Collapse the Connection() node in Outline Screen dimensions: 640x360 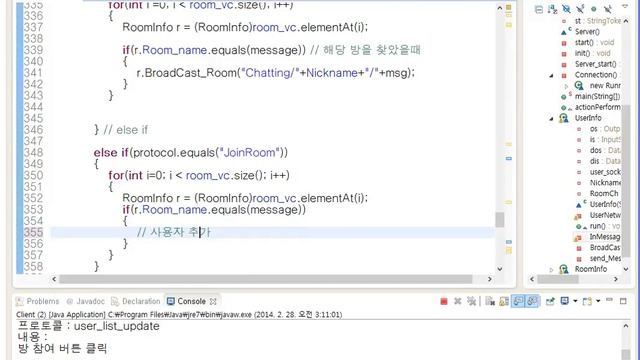pyautogui.click(x=551, y=75)
